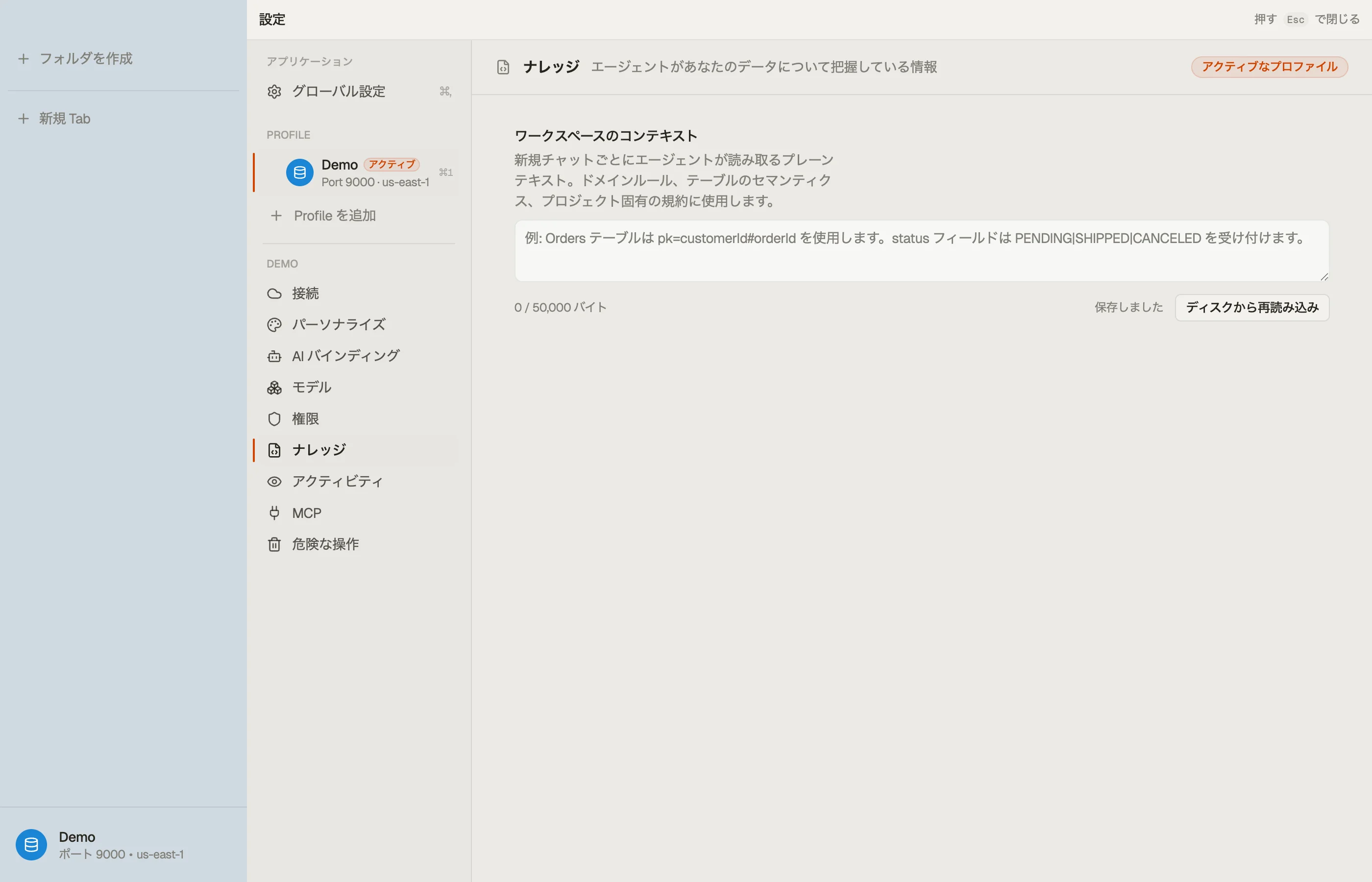Click the bottom-left Demo database avatar
This screenshot has width=1372, height=882.
[31, 845]
